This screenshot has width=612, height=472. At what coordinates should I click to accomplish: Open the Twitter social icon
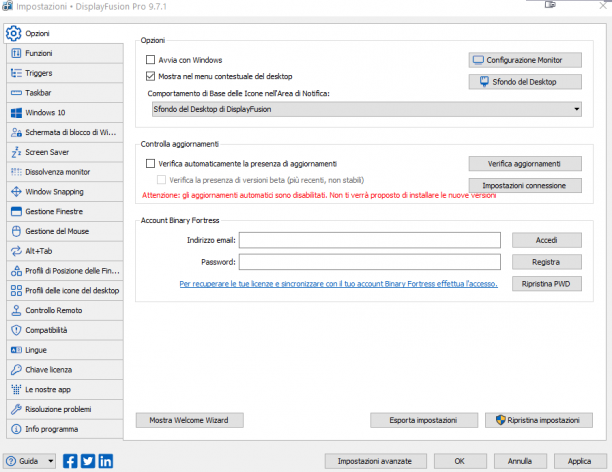88,461
